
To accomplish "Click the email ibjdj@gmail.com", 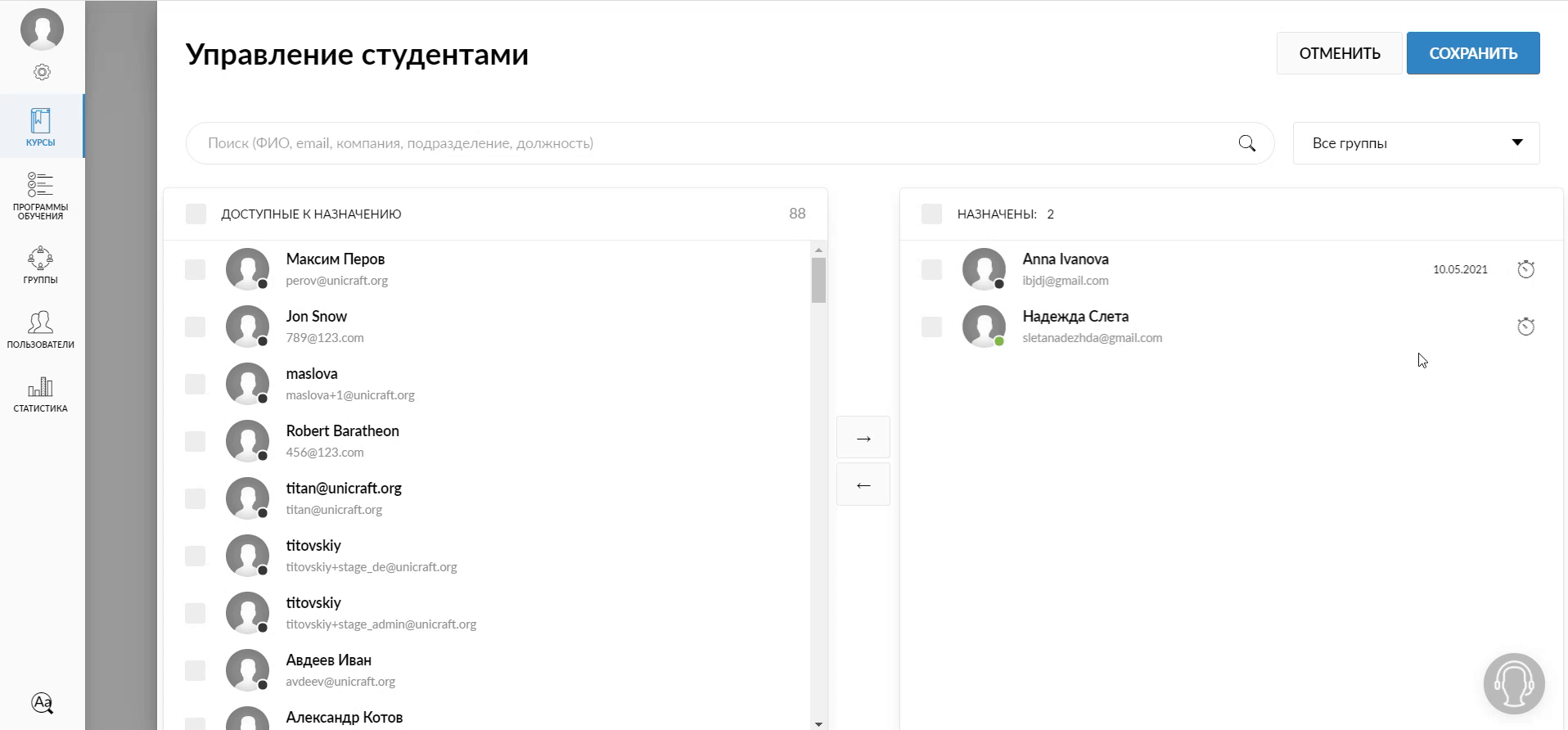I will 1066,281.
